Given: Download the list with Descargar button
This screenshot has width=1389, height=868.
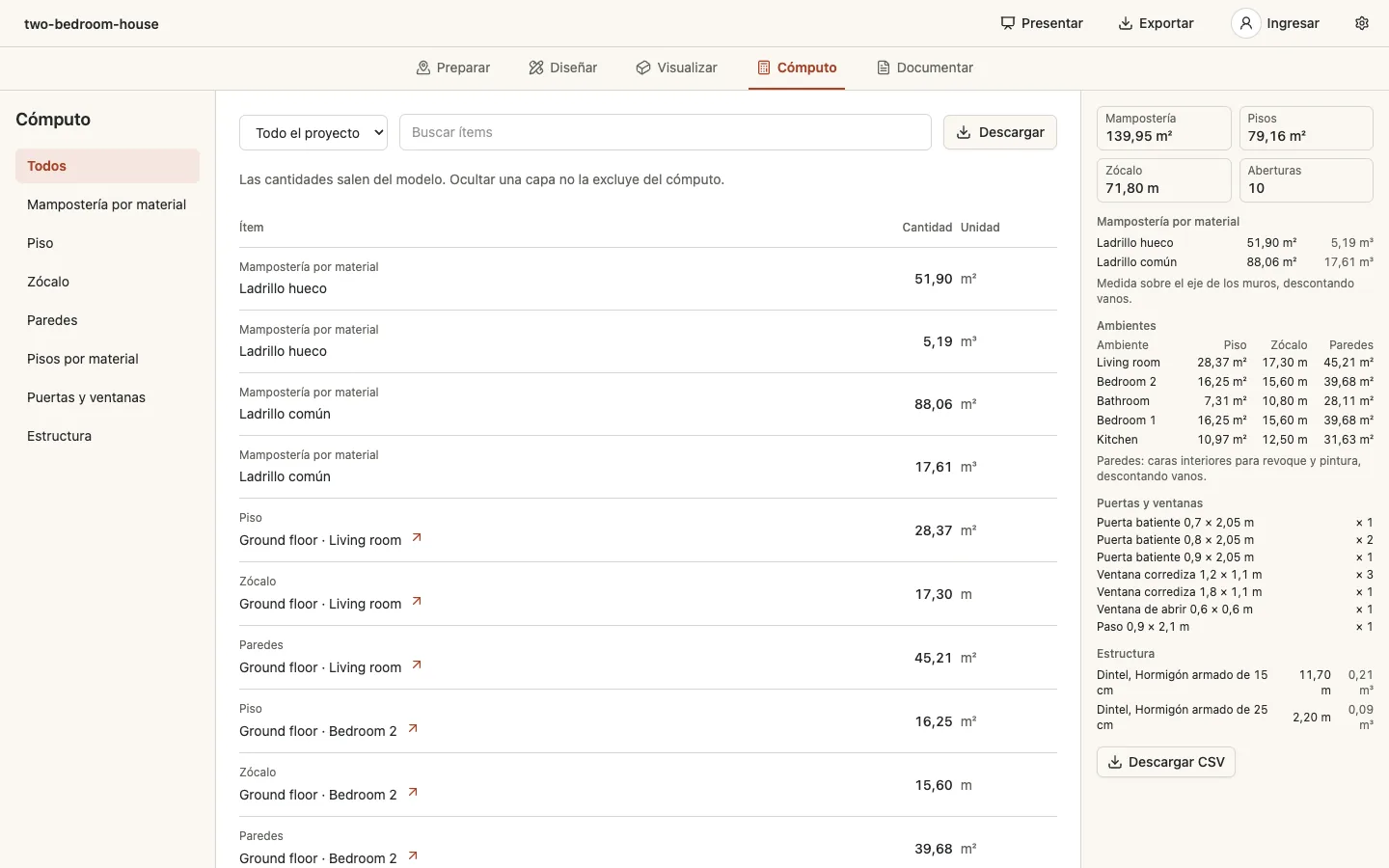Looking at the screenshot, I should click(x=1000, y=132).
